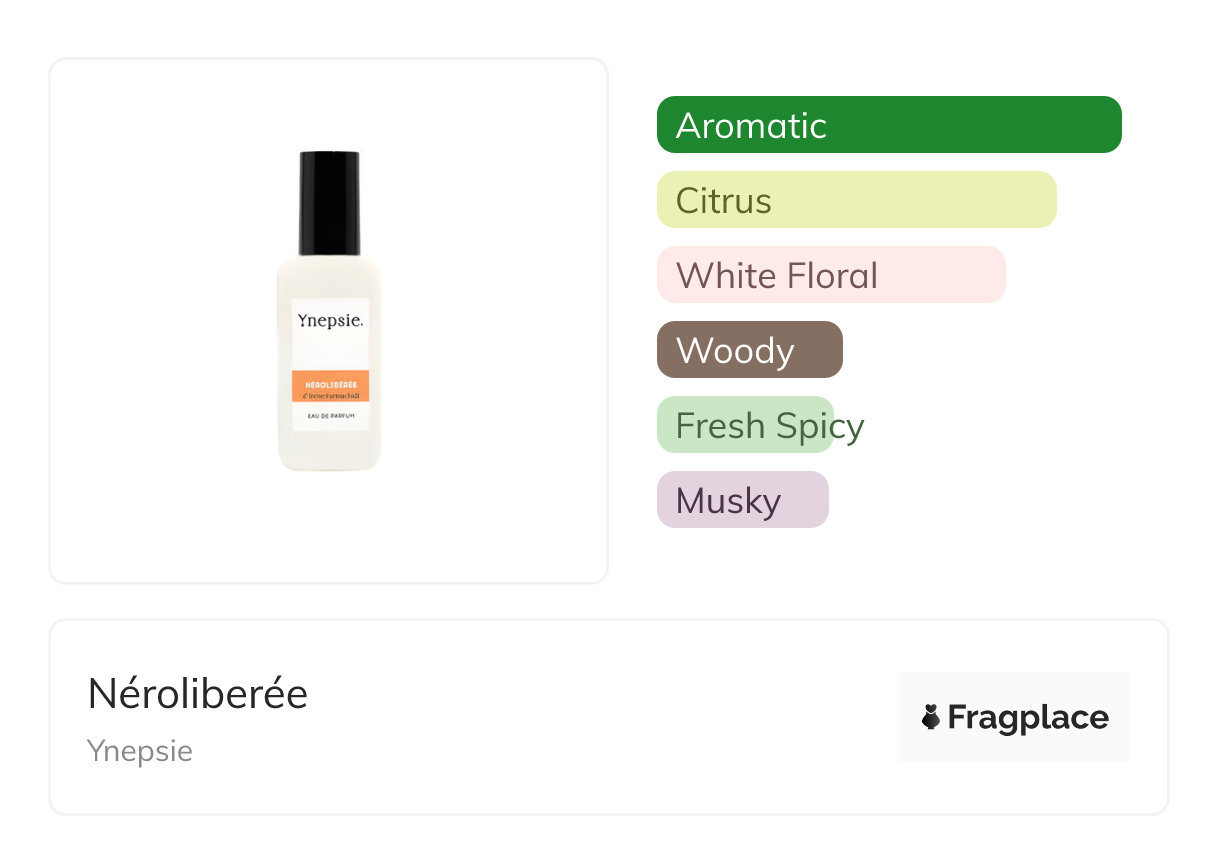Click the Fresh Spicy accord bar
This screenshot has width=1218, height=864.
745,425
